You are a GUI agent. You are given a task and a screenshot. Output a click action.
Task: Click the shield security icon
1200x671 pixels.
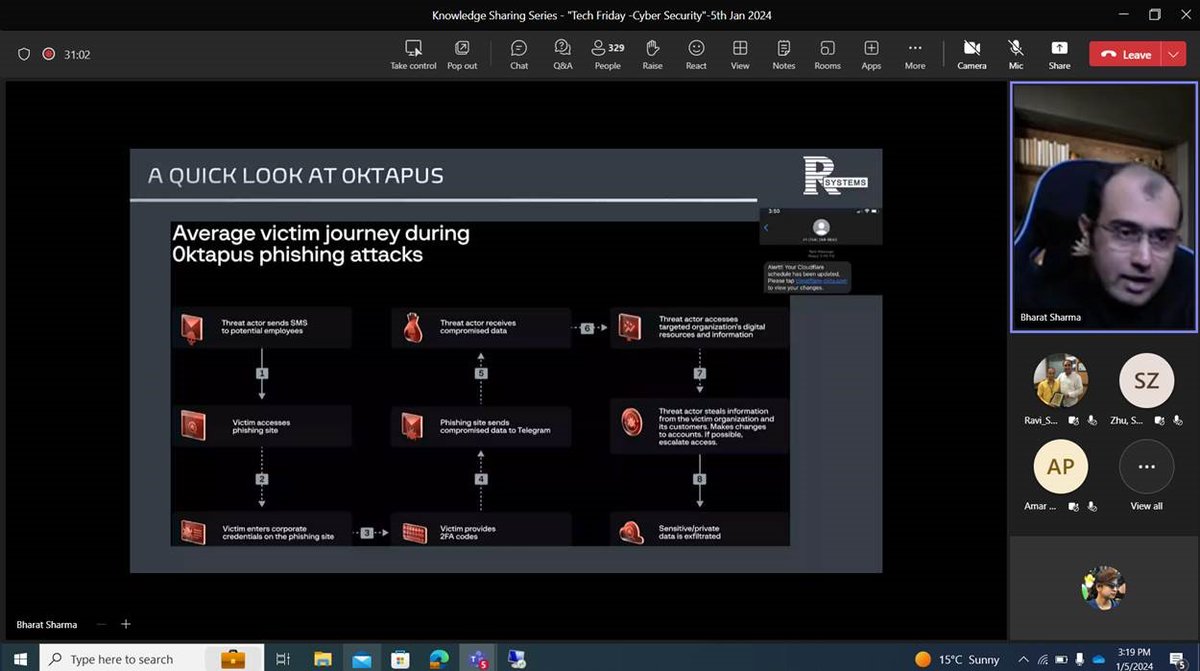24,55
